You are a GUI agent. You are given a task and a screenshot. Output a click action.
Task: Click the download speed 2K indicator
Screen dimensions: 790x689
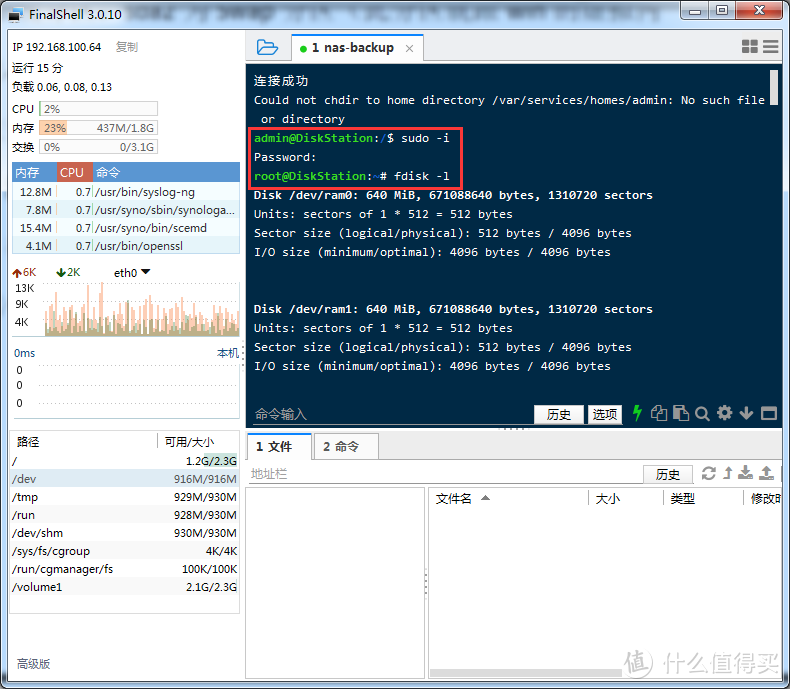pos(68,272)
